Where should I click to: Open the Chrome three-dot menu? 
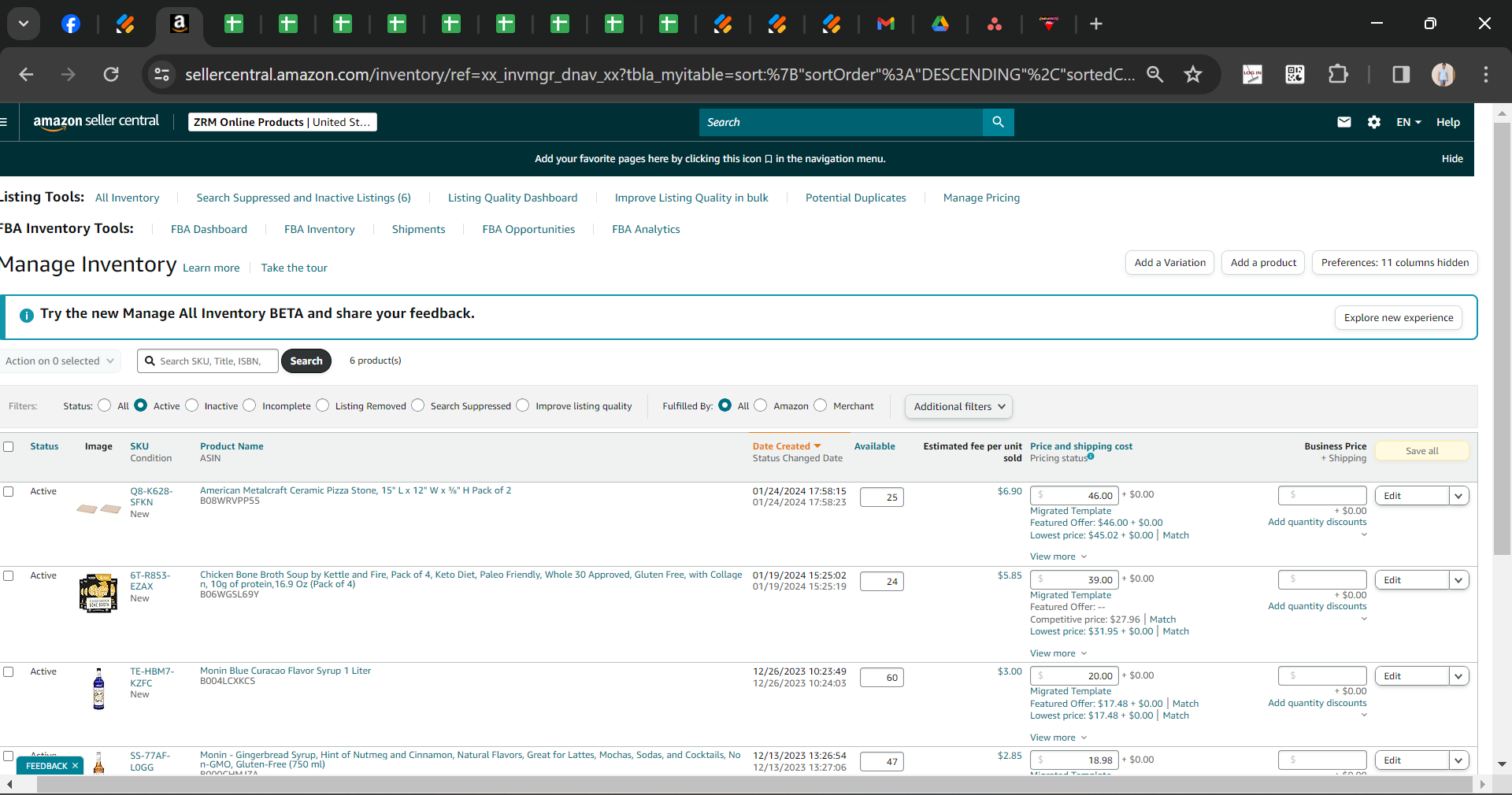point(1486,74)
